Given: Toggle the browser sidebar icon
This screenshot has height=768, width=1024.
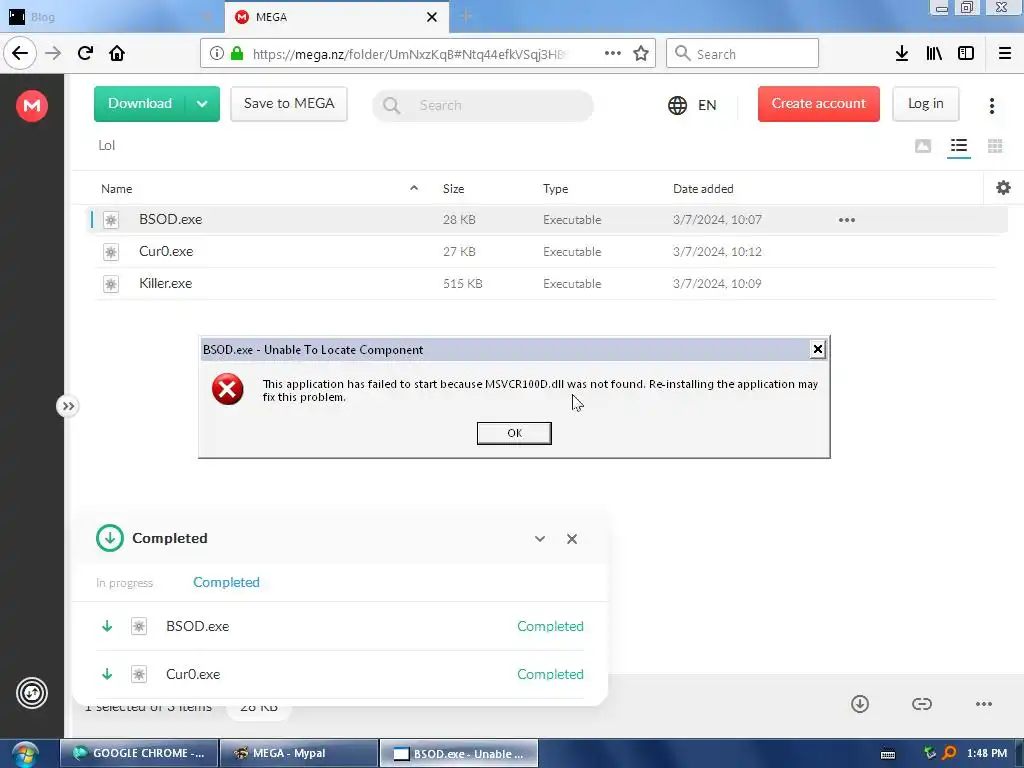Looking at the screenshot, I should (x=966, y=54).
